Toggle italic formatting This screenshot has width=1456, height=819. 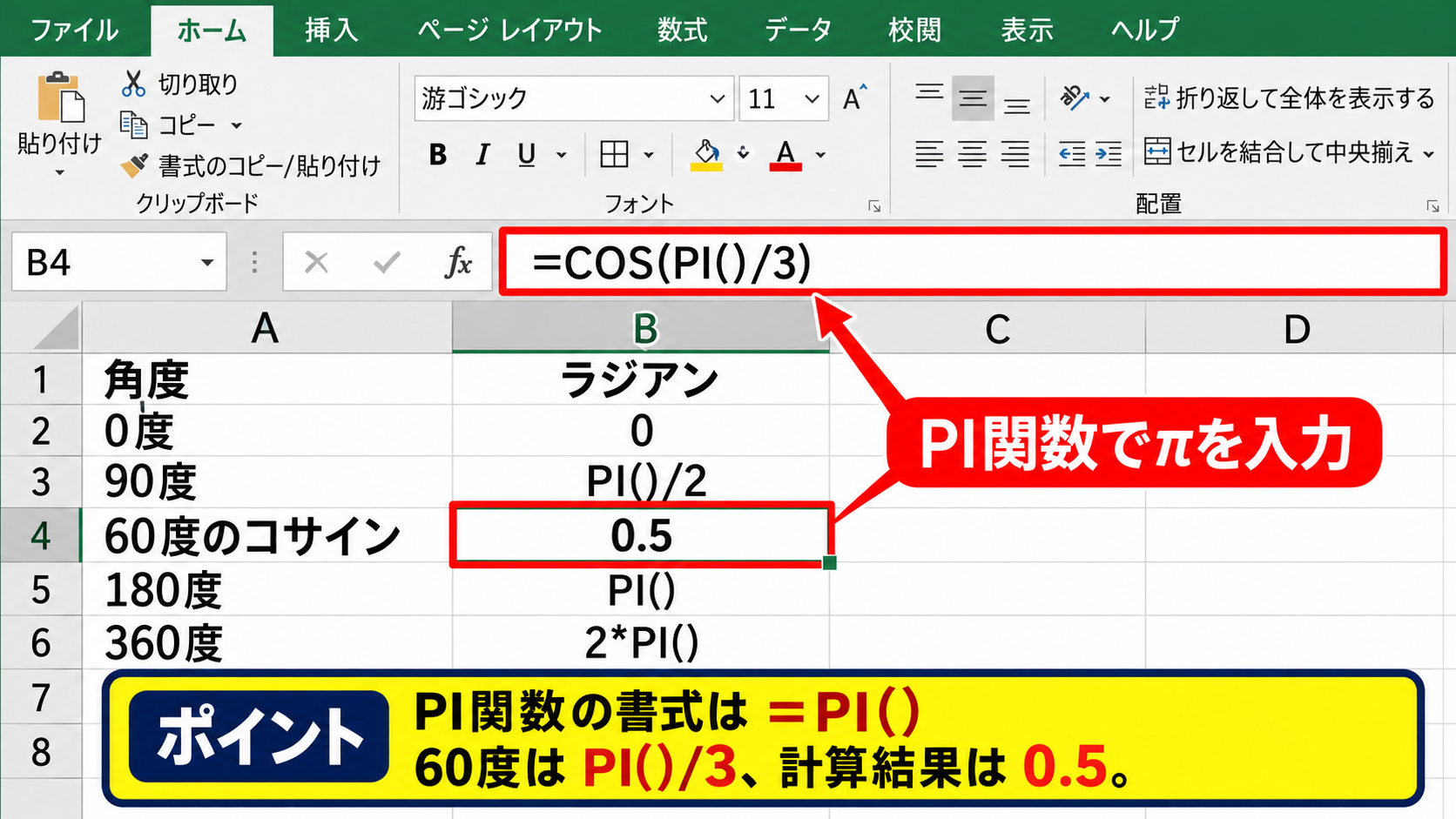click(482, 155)
